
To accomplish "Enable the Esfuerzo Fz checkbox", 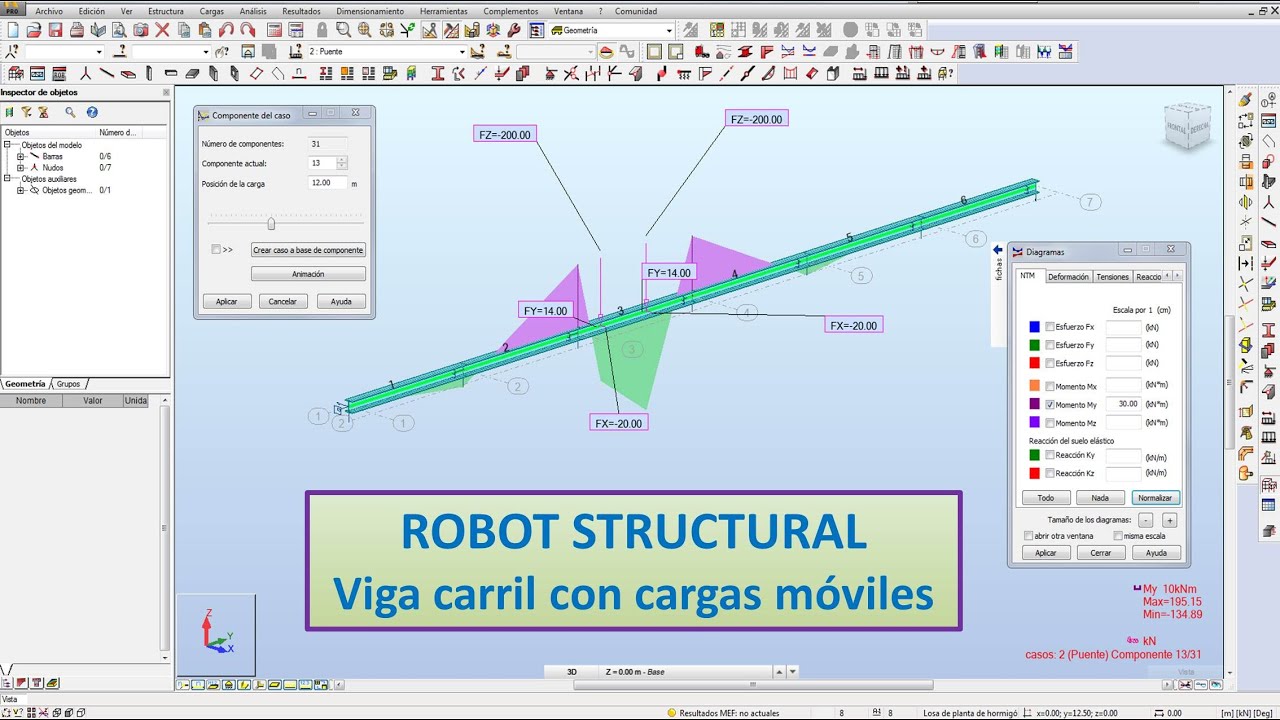I will click(1050, 363).
